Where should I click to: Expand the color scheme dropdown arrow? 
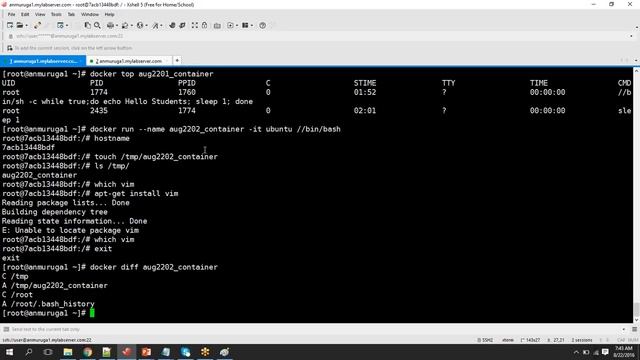click(131, 25)
